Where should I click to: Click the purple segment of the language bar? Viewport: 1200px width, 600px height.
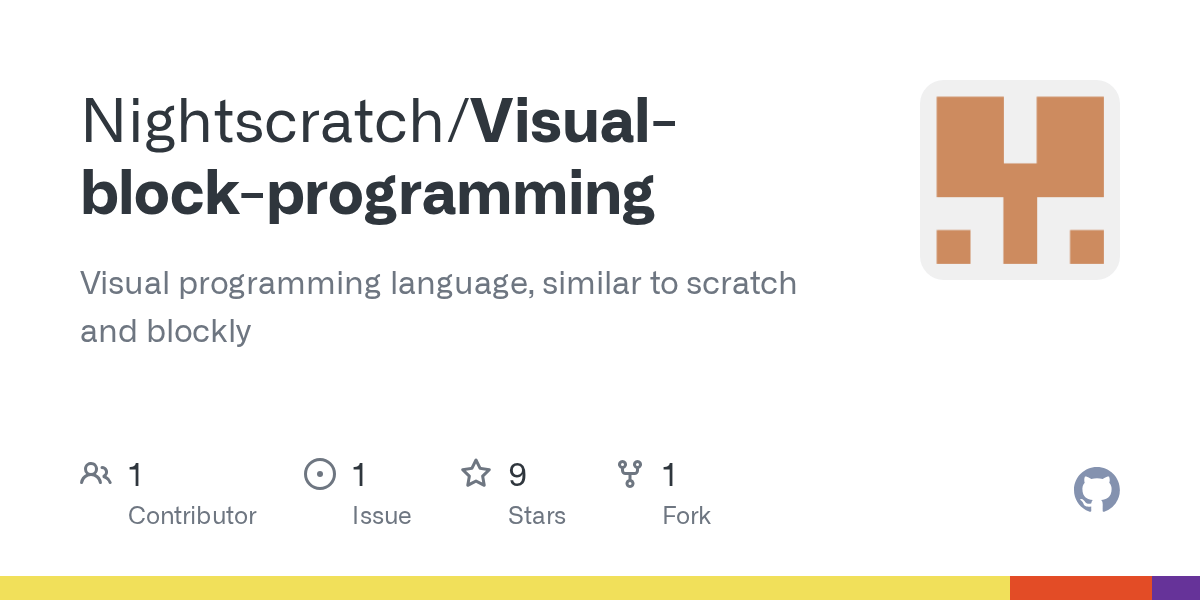point(1176,588)
